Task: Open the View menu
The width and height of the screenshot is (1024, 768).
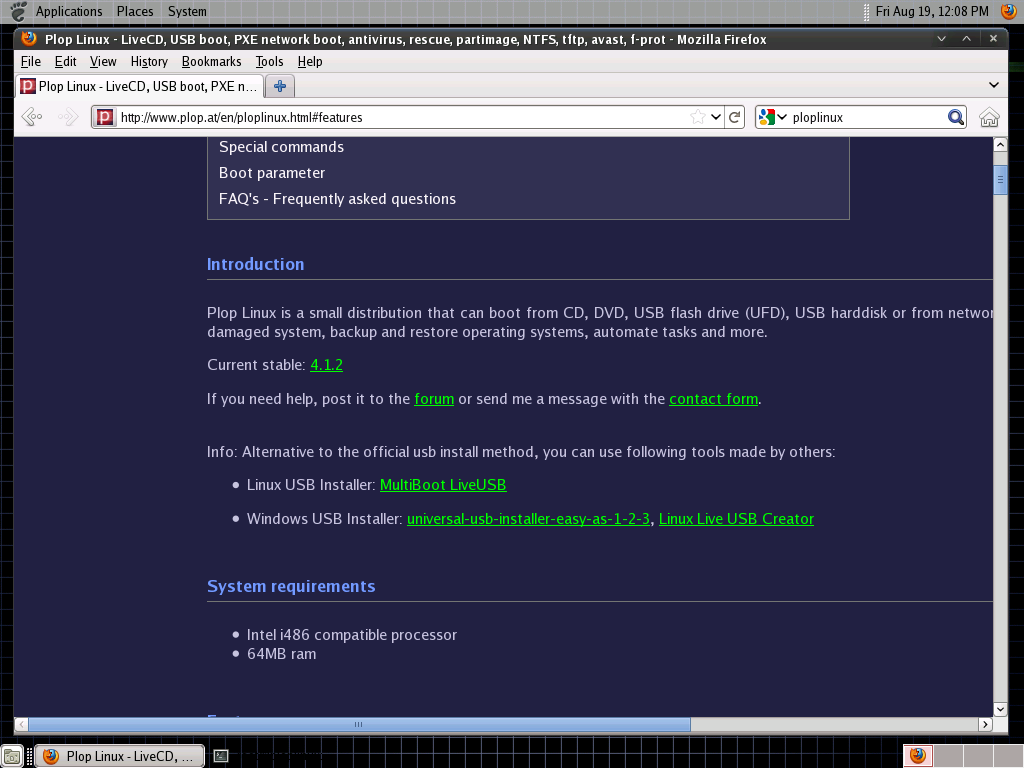Action: [103, 61]
